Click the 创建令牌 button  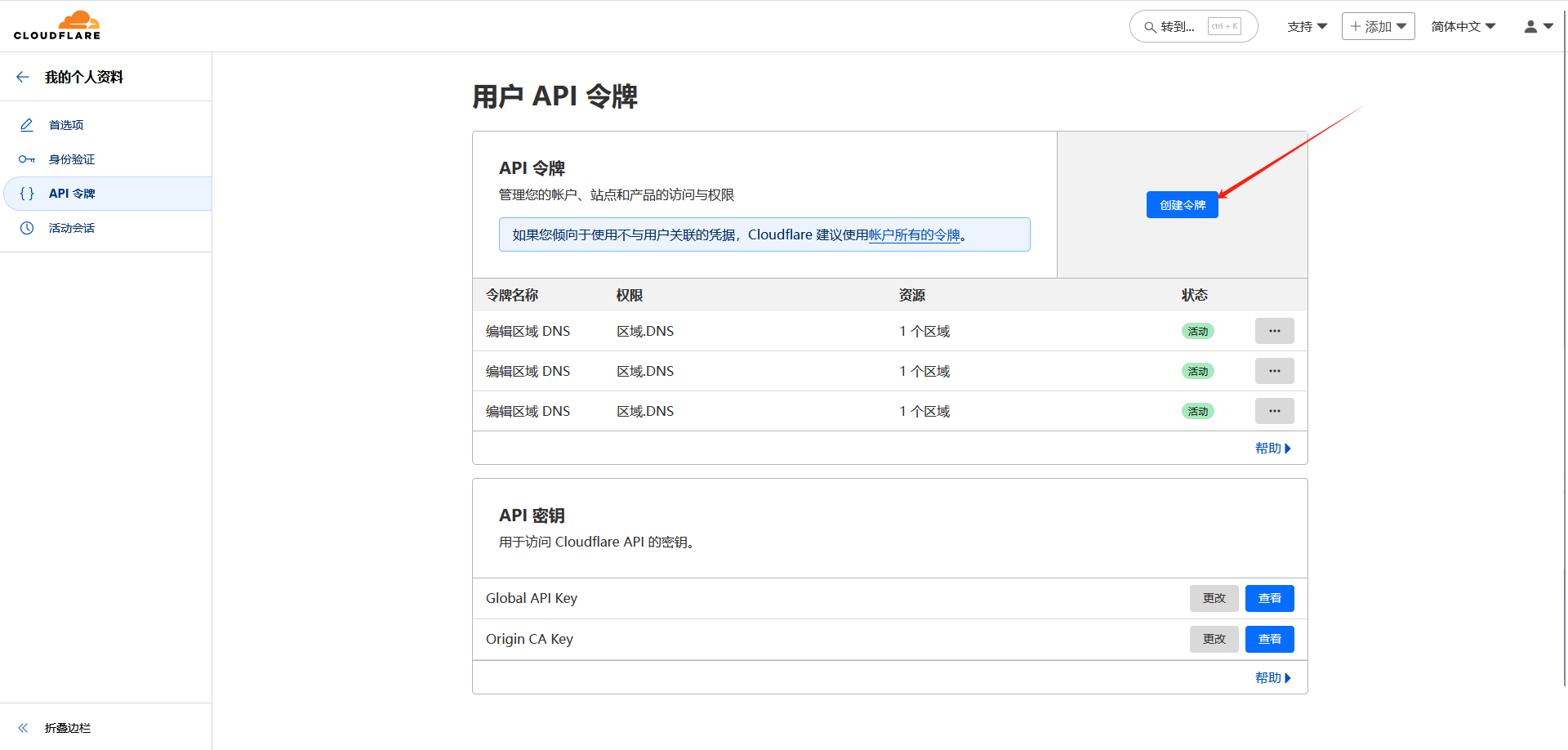[1182, 205]
